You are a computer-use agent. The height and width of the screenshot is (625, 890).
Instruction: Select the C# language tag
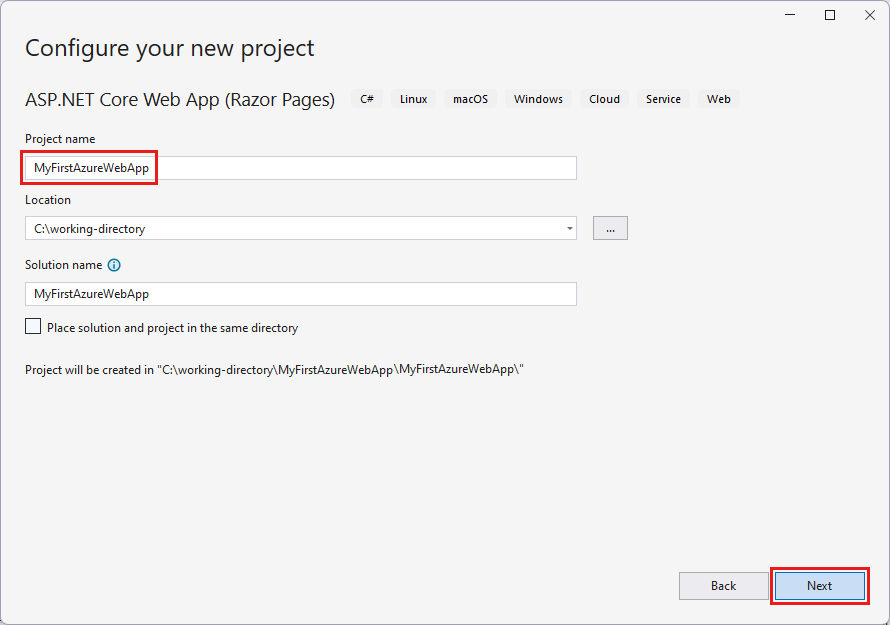coord(367,99)
